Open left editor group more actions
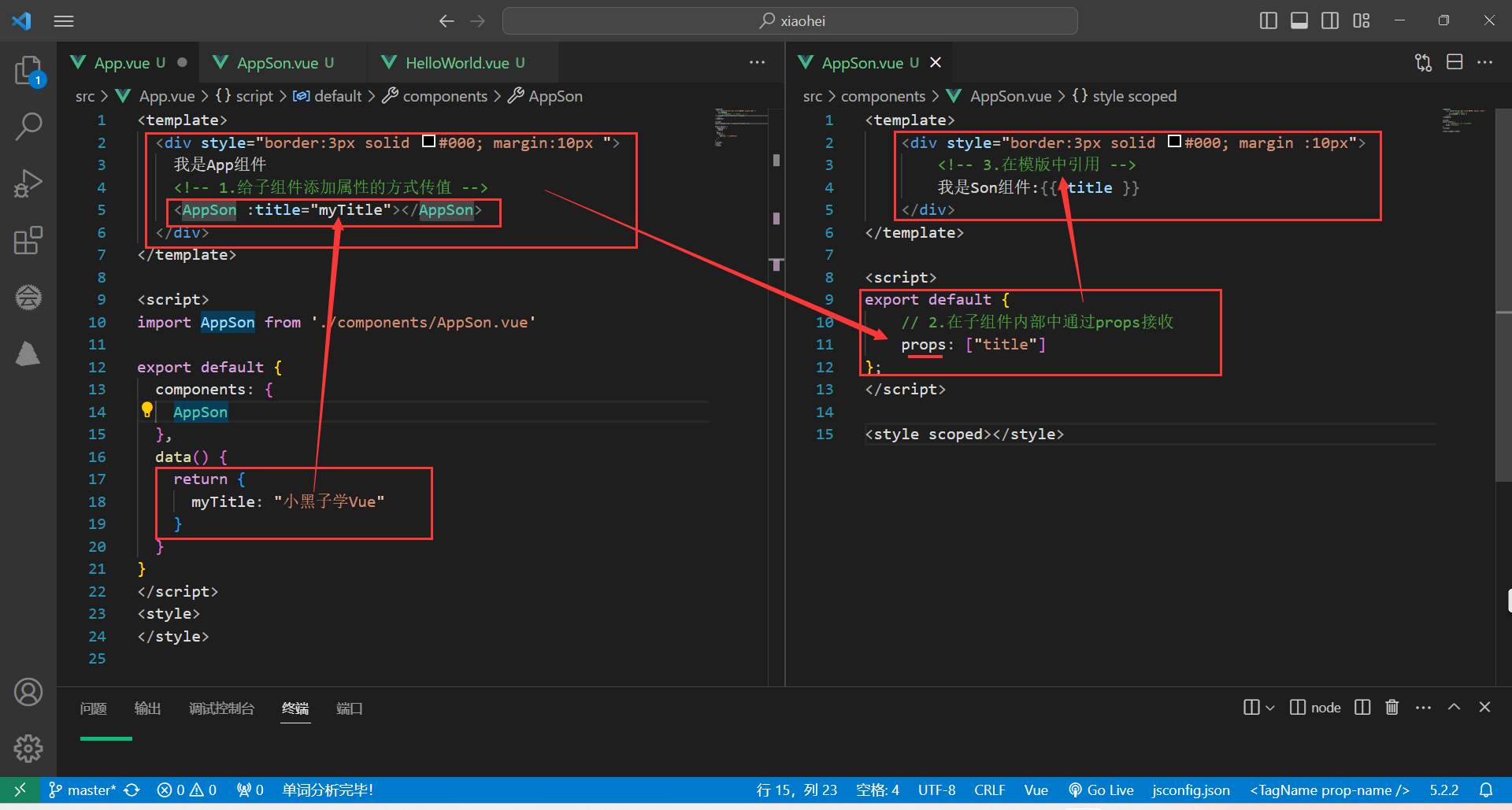The height and width of the screenshot is (810, 1512). (x=757, y=62)
